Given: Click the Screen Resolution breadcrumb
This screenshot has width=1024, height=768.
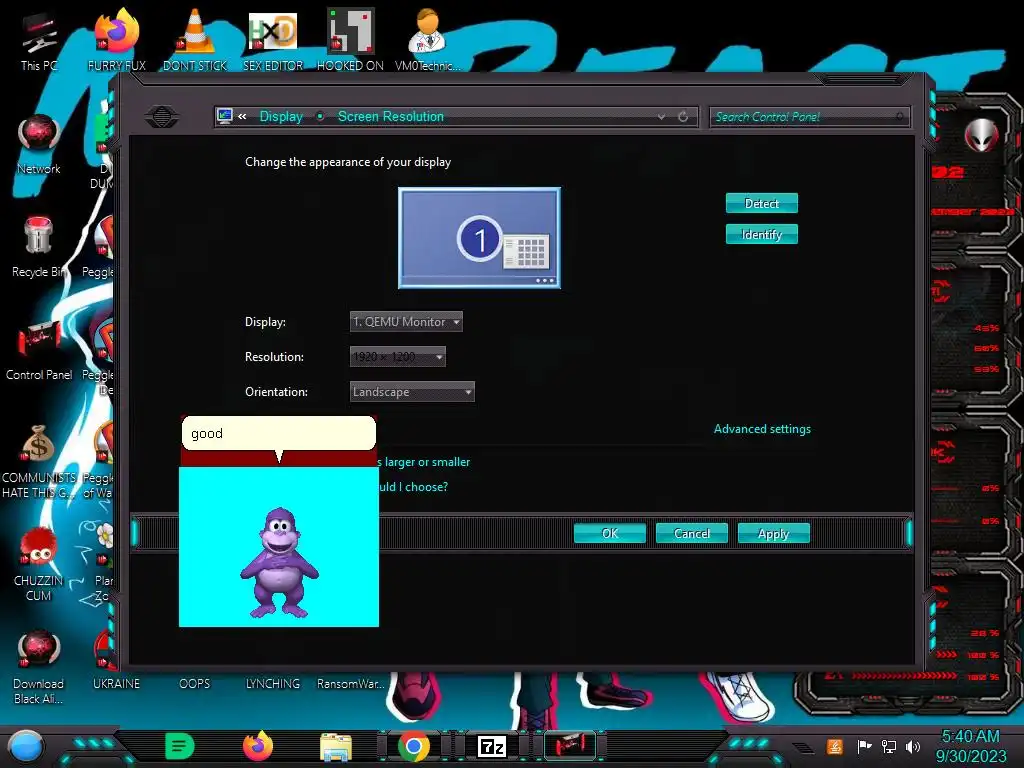Looking at the screenshot, I should (x=391, y=116).
